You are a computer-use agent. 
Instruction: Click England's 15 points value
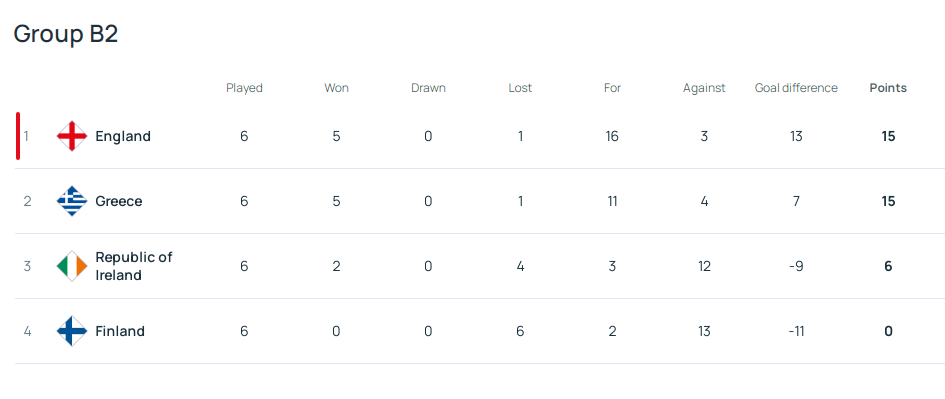click(x=888, y=136)
